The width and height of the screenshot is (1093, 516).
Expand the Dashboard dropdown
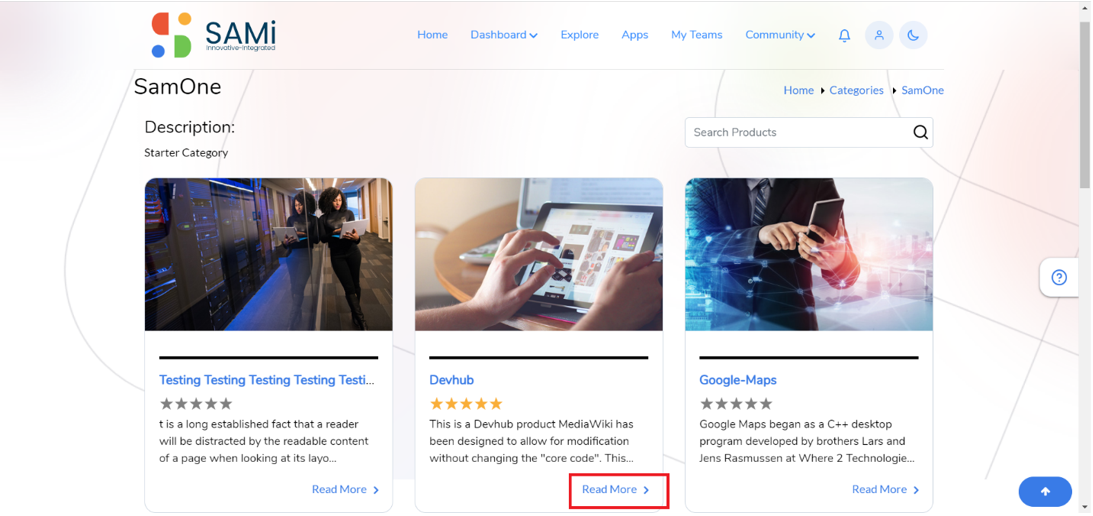click(x=504, y=35)
